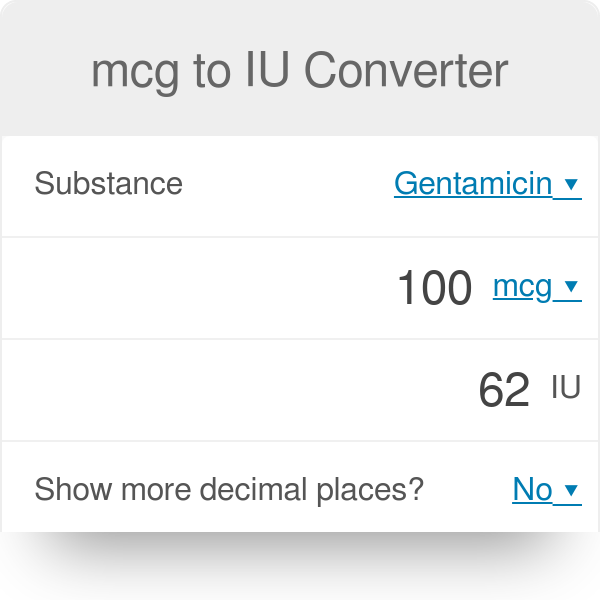
Task: Click the arrow beside Gentamicin
Action: [571, 185]
